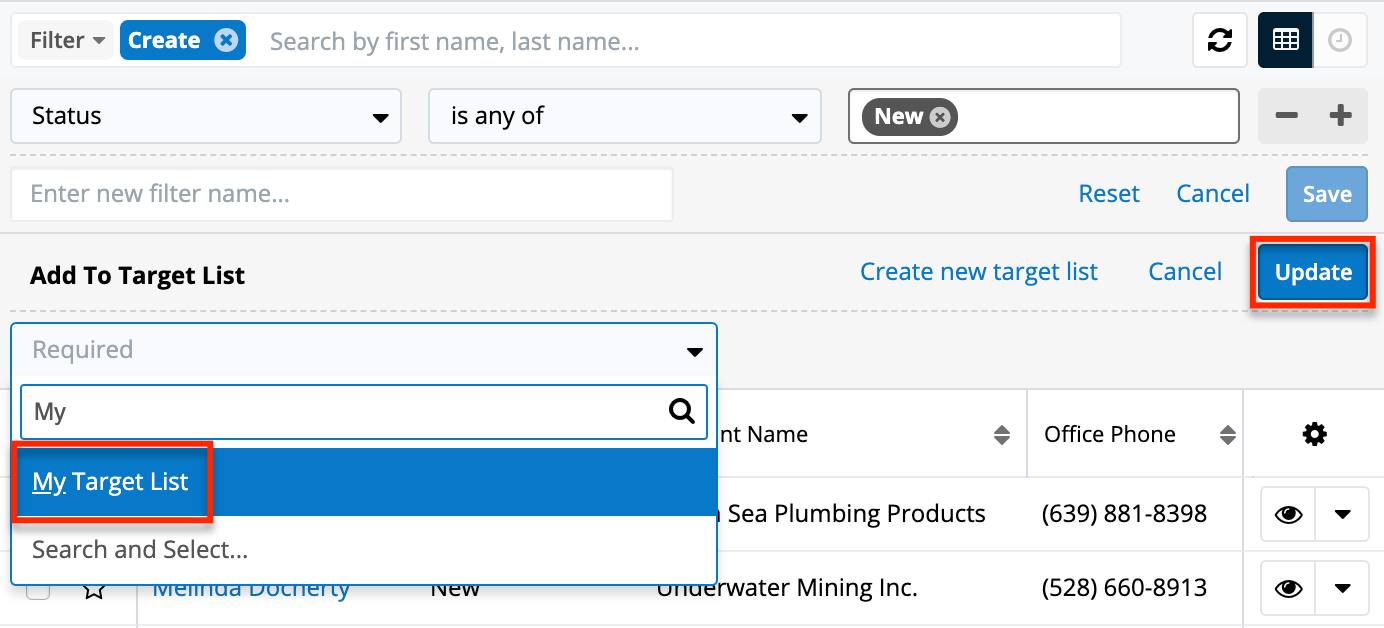Viewport: 1384px width, 628px height.
Task: Choose Search and Select... option
Action: (140, 549)
